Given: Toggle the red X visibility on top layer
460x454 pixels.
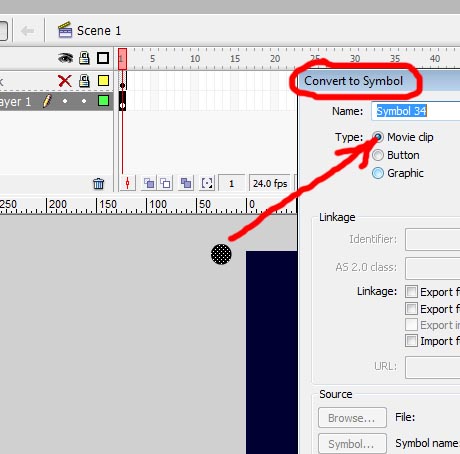Looking at the screenshot, I should [x=65, y=81].
